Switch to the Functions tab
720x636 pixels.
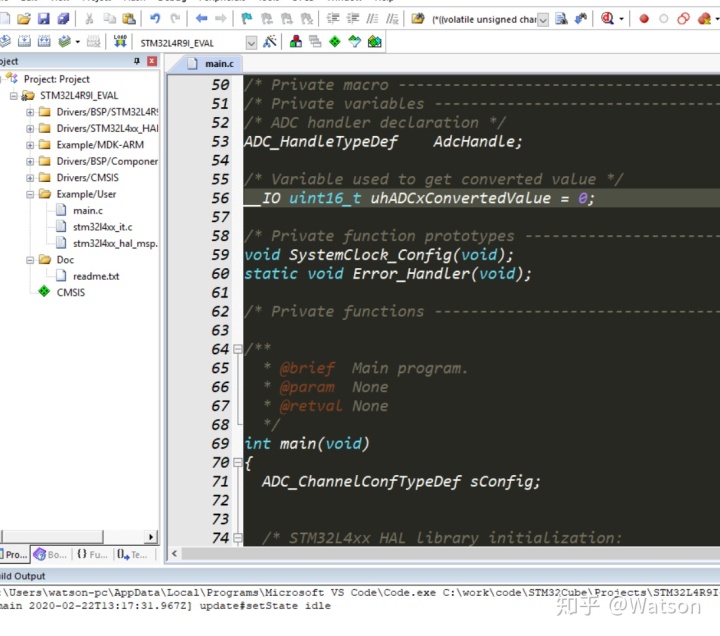click(x=92, y=554)
